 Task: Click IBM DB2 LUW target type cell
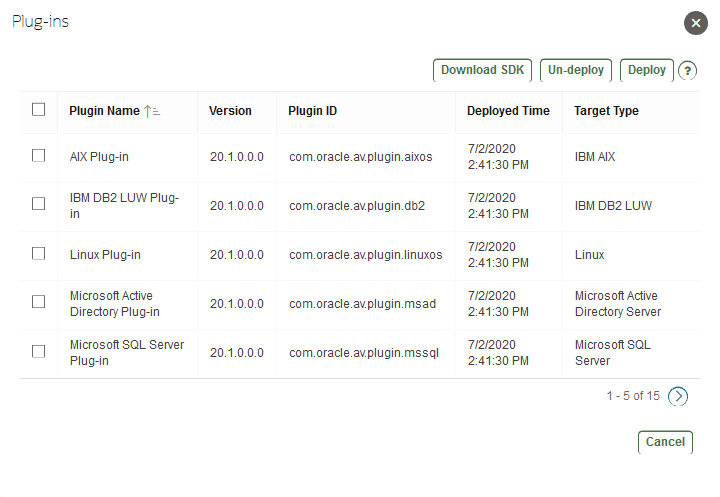pyautogui.click(x=613, y=206)
